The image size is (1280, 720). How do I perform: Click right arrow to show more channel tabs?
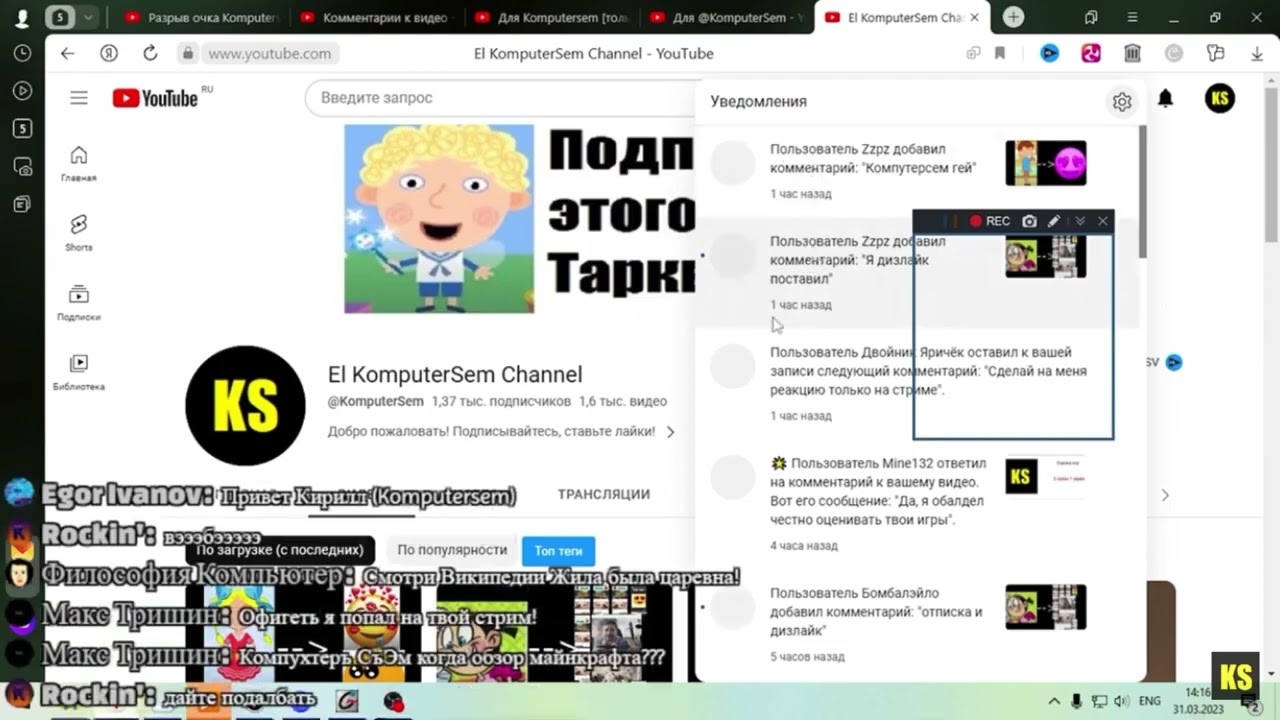tap(1164, 495)
